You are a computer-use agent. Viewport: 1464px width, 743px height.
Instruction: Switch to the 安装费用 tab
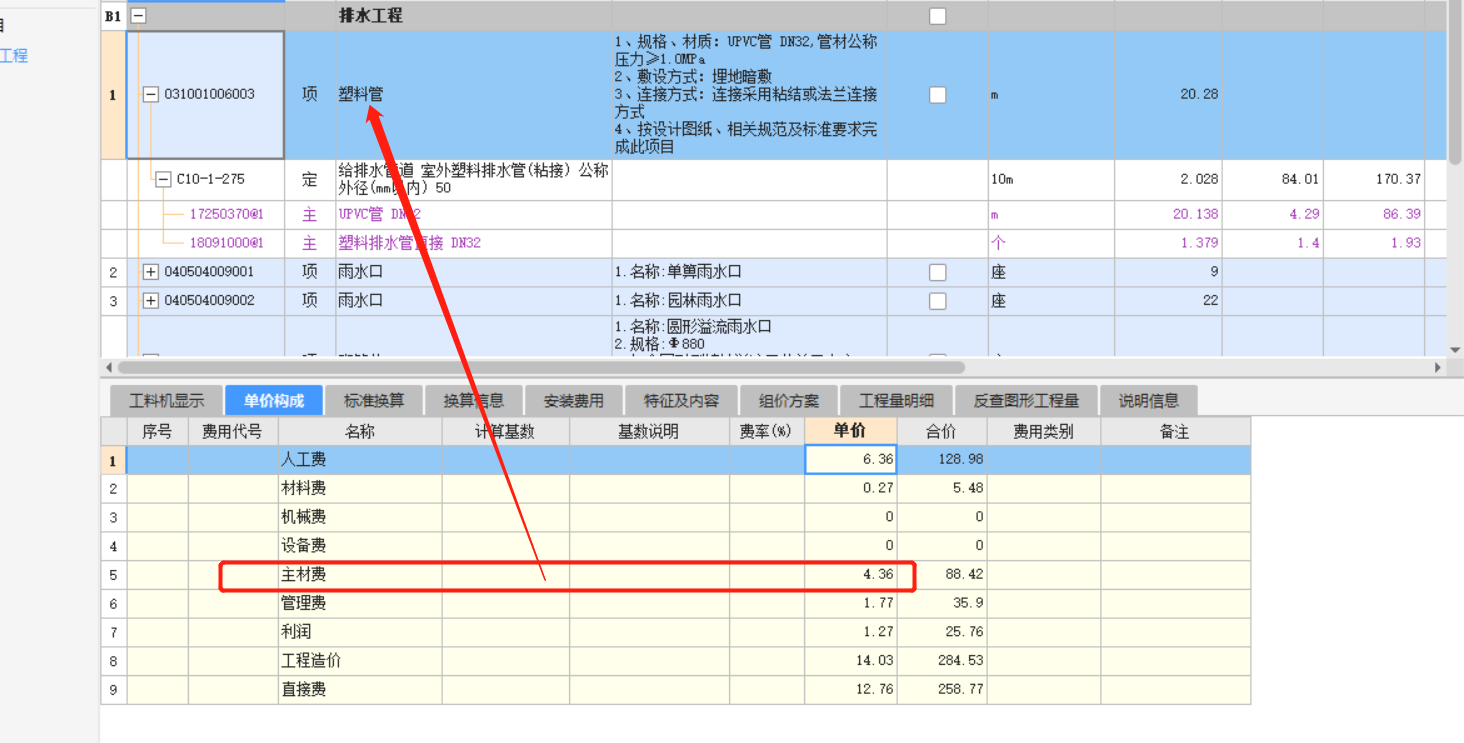click(574, 400)
